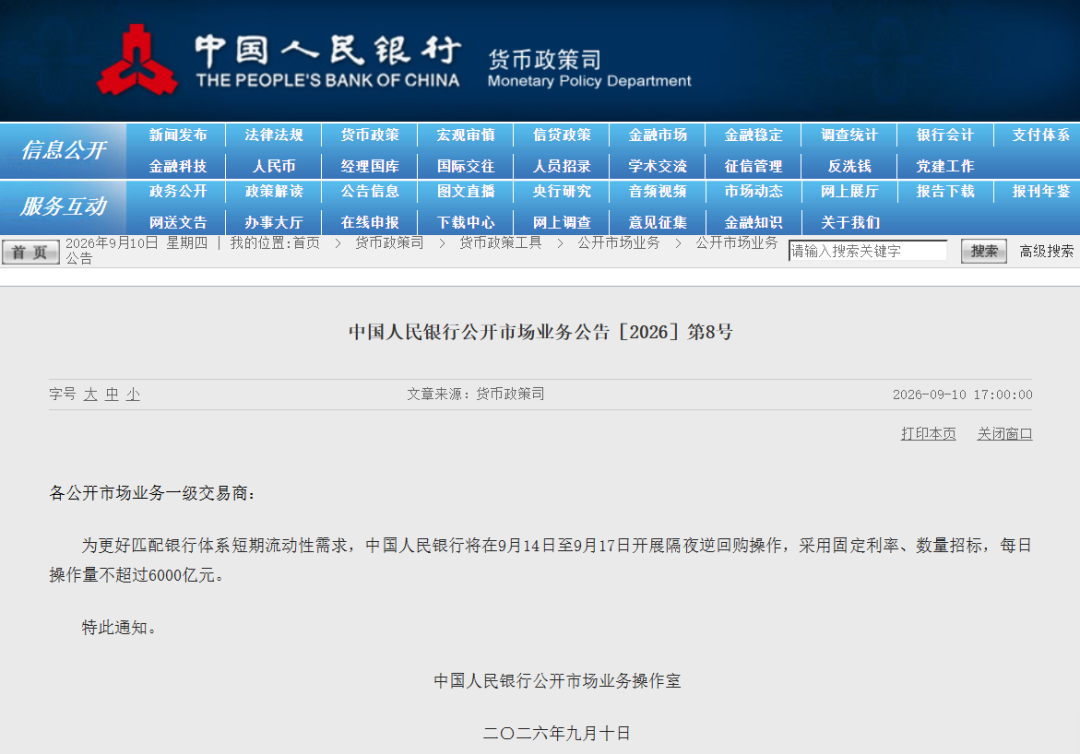Viewport: 1080px width, 754px height.
Task: Click the timestamp 2026-09-10 17:00:00
Action: [x=962, y=395]
